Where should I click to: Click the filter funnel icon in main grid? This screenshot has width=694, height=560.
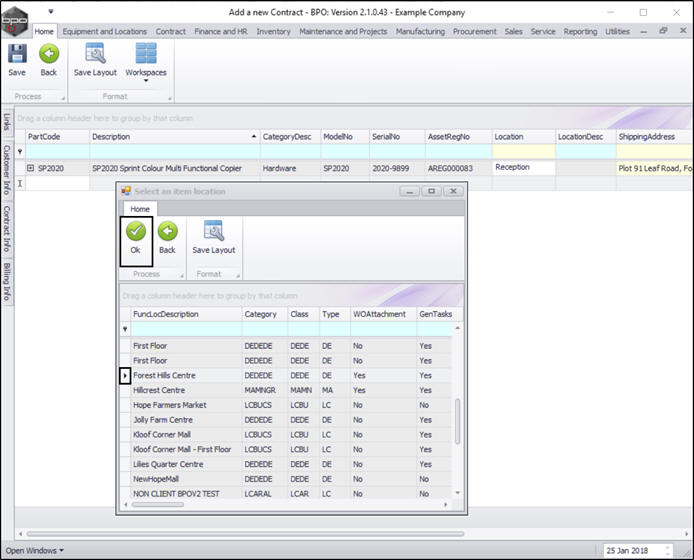pos(20,151)
